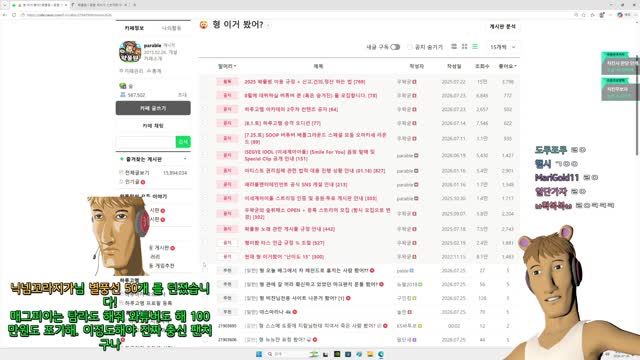Sort posts by the 좋아요 column
The image size is (640, 360).
coord(507,66)
